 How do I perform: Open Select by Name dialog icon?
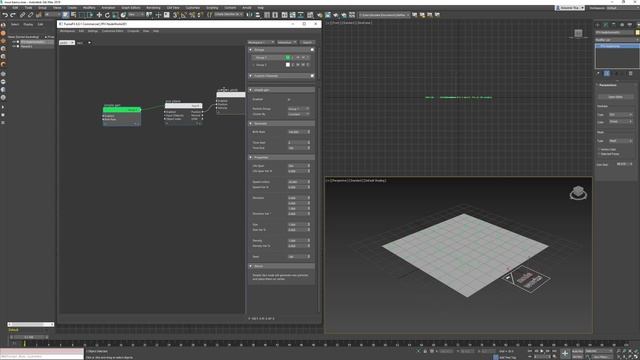point(74,15)
